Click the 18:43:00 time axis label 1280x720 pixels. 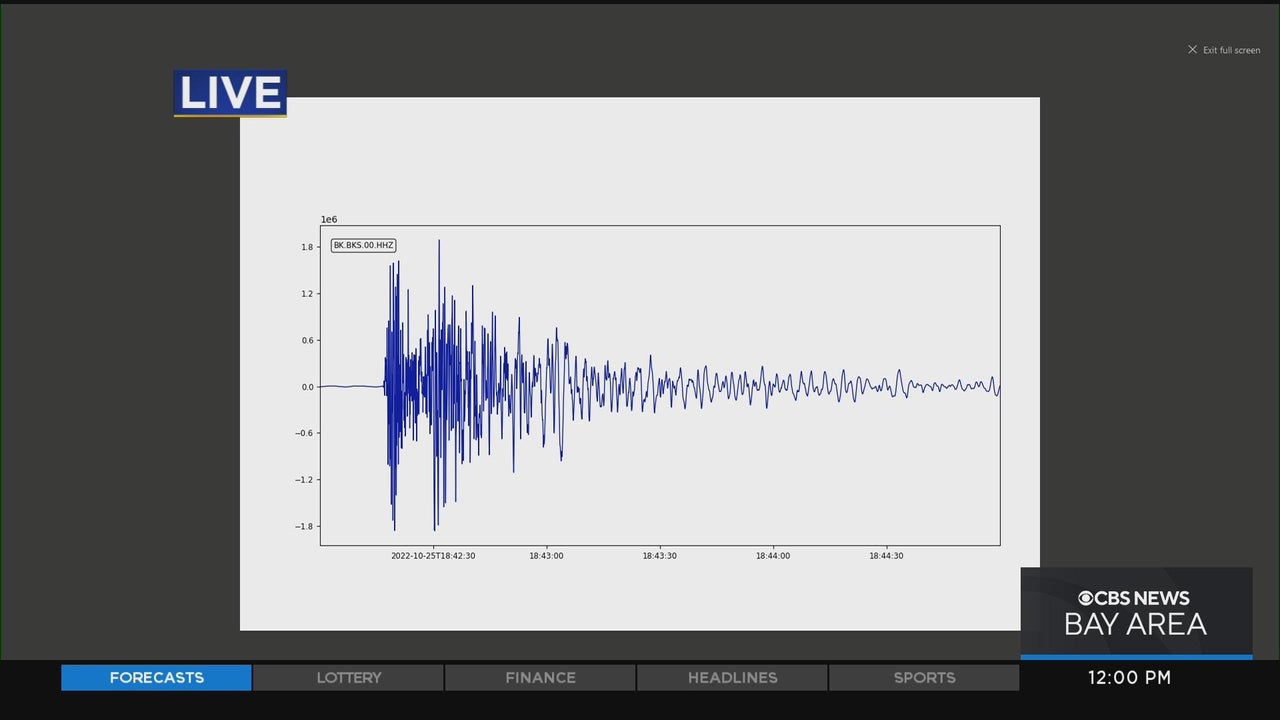point(546,556)
